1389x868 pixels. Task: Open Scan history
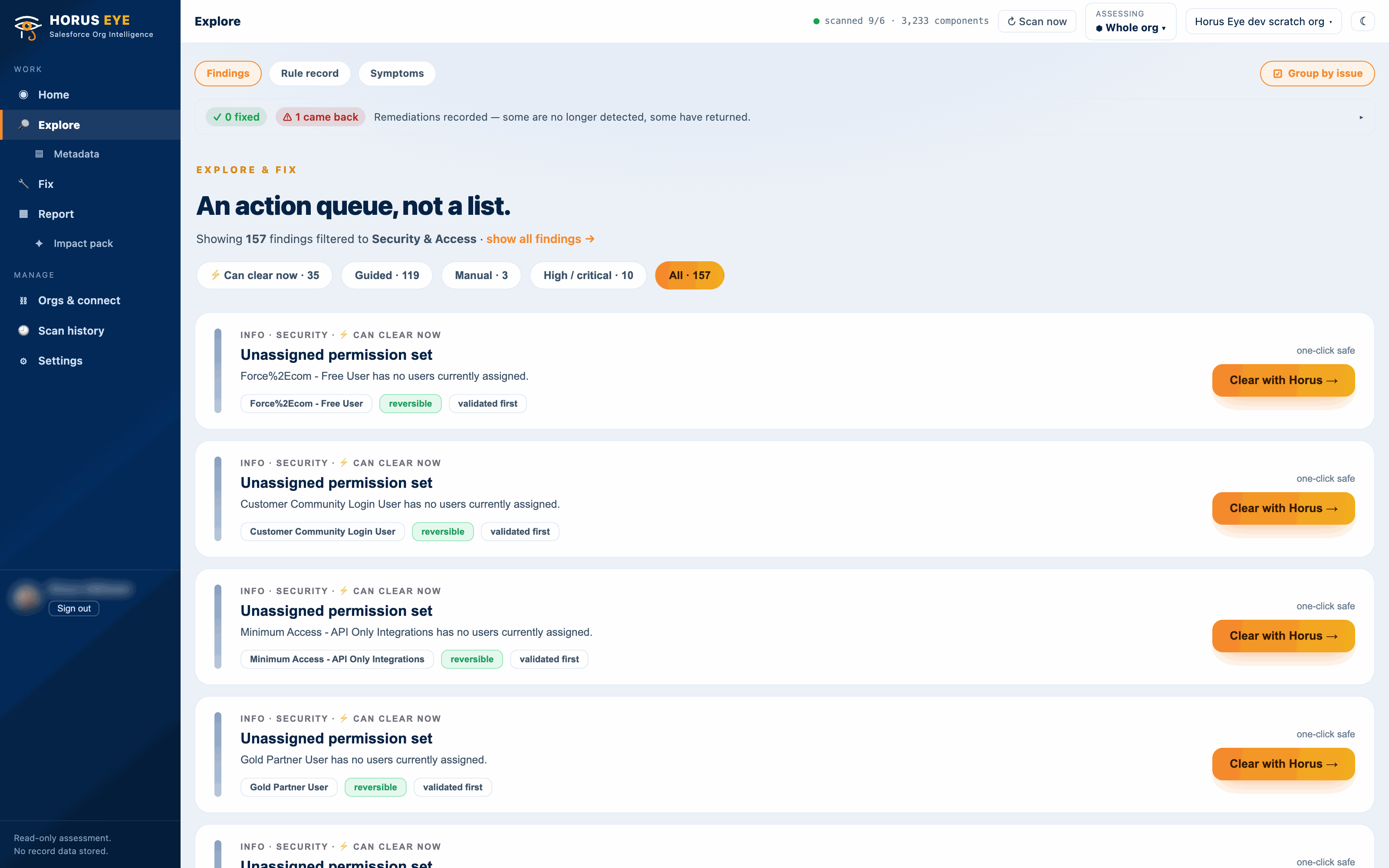[90, 331]
